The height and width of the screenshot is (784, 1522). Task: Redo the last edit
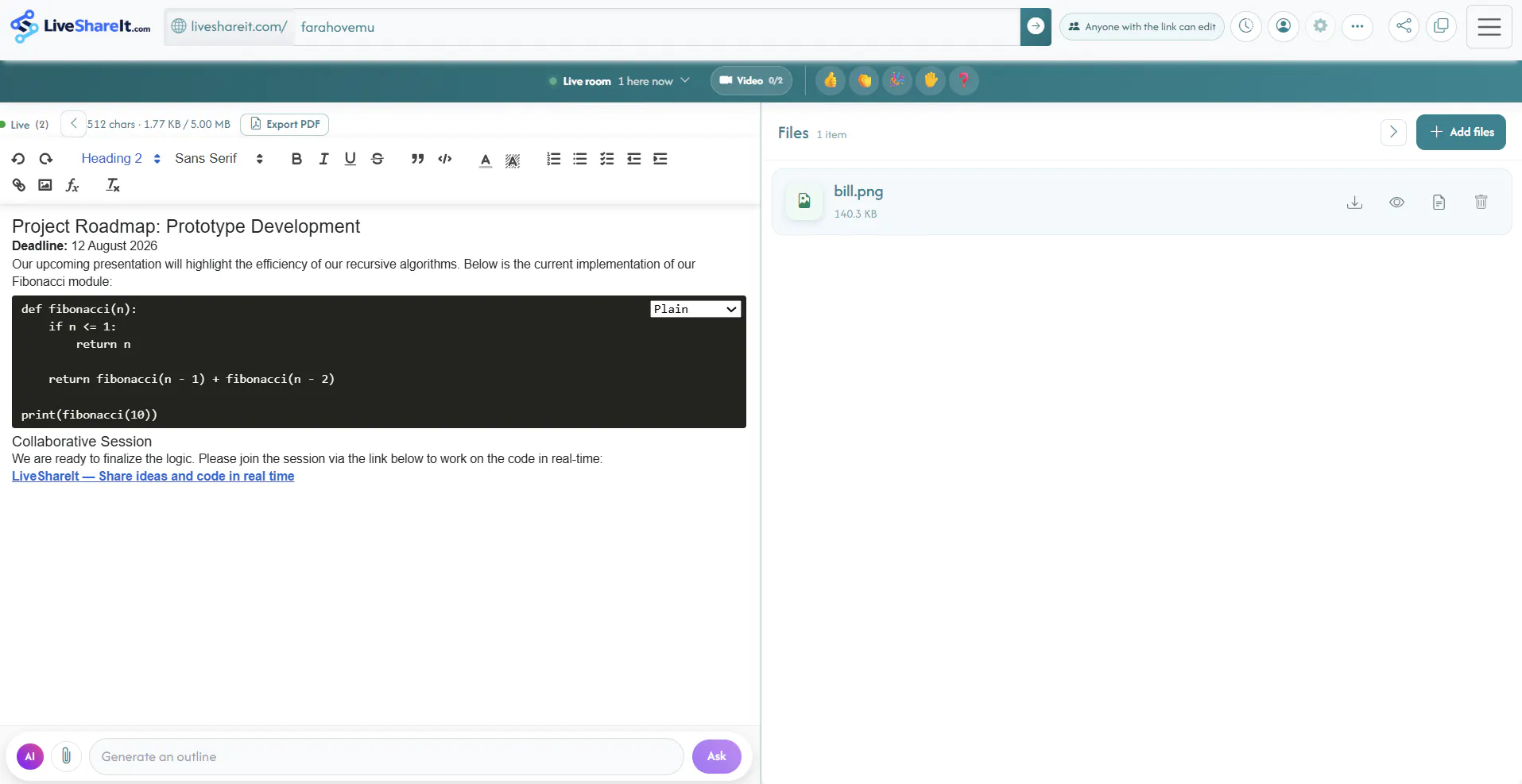coord(46,159)
